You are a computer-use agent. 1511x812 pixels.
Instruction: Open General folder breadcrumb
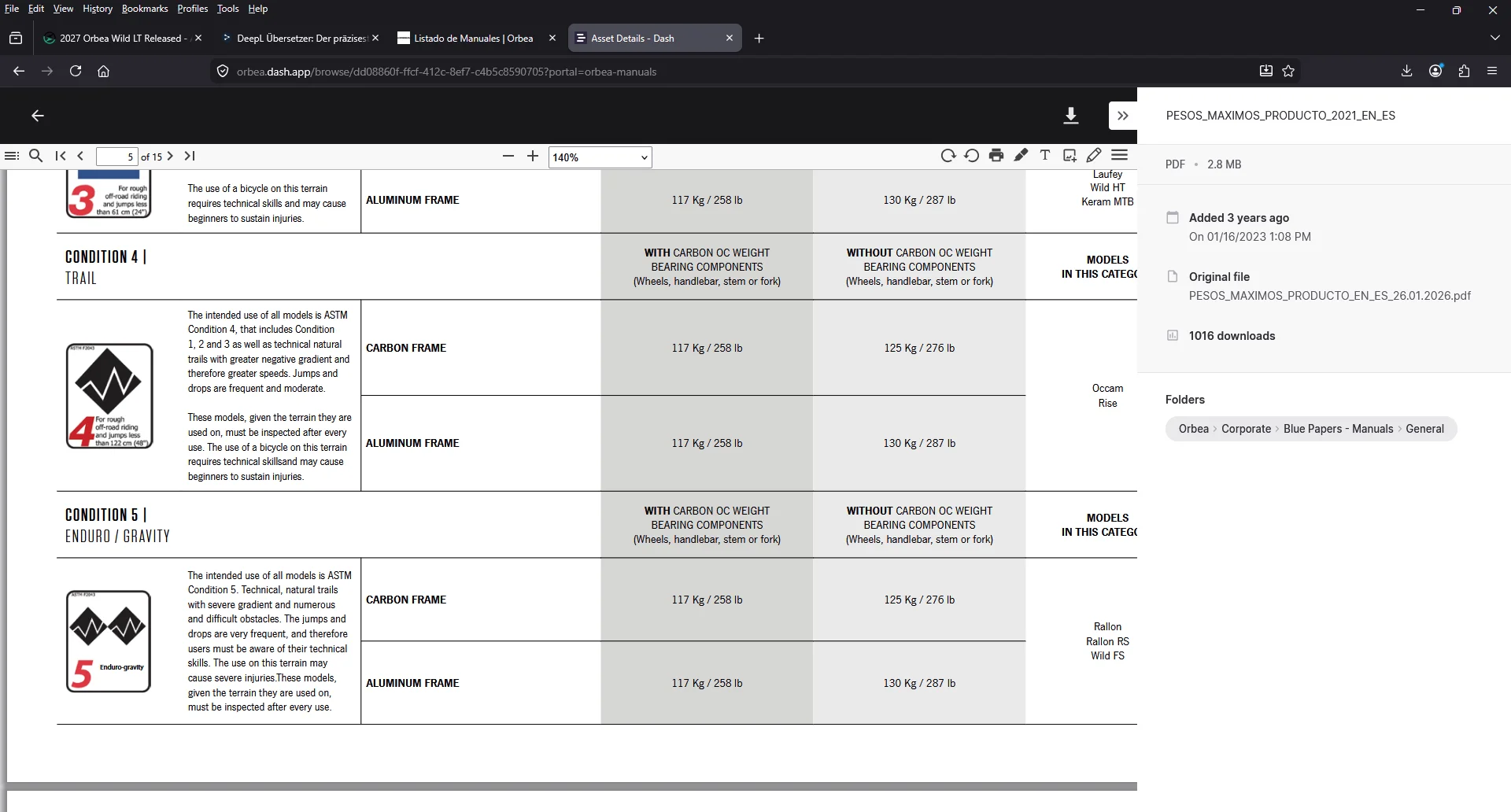point(1424,429)
